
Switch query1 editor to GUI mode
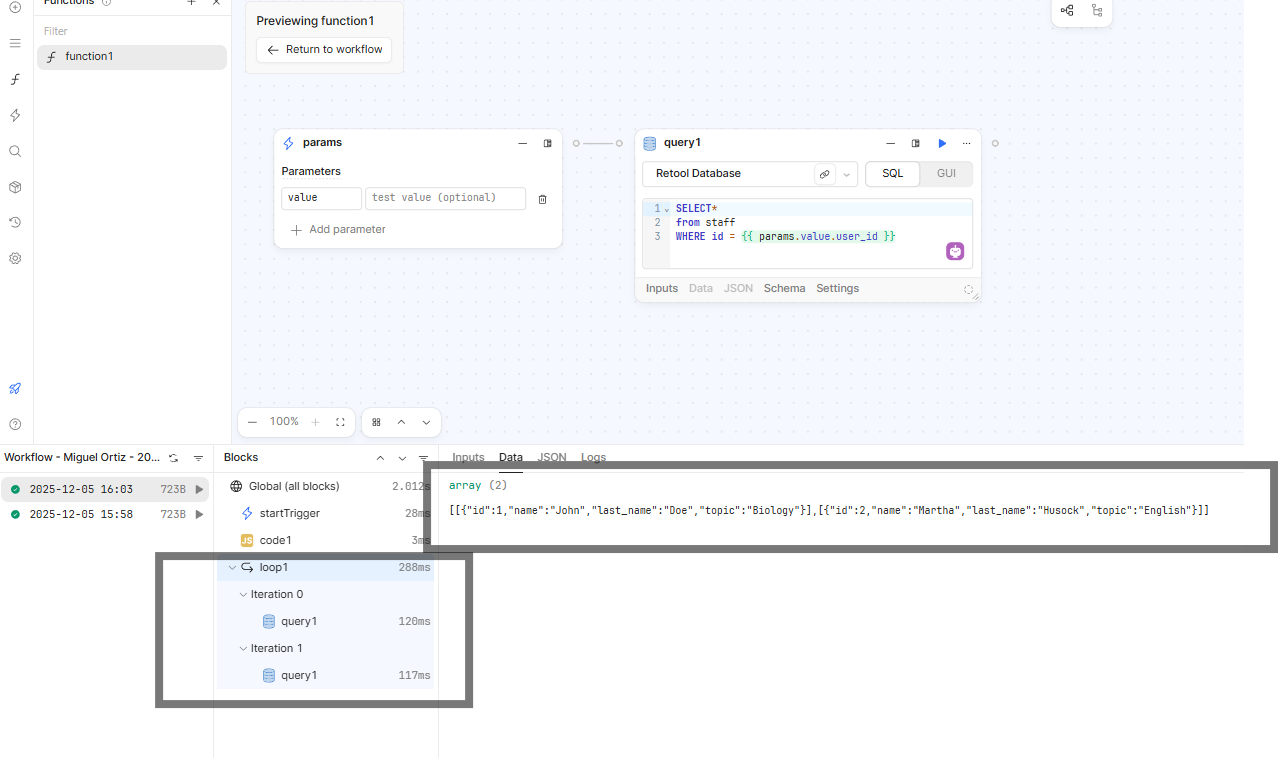pos(946,173)
